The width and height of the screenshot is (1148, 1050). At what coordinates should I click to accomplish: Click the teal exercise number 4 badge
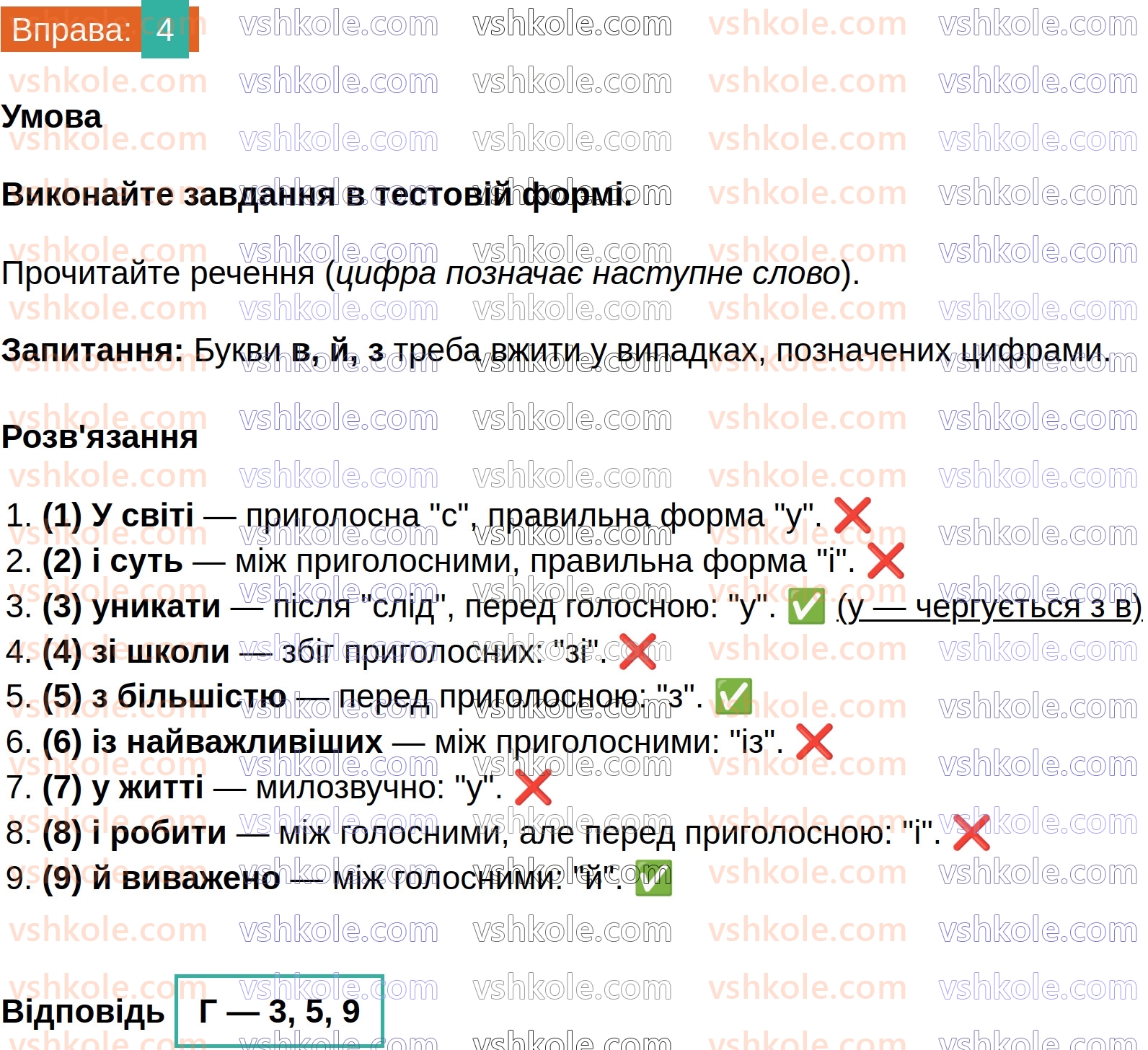point(165,30)
